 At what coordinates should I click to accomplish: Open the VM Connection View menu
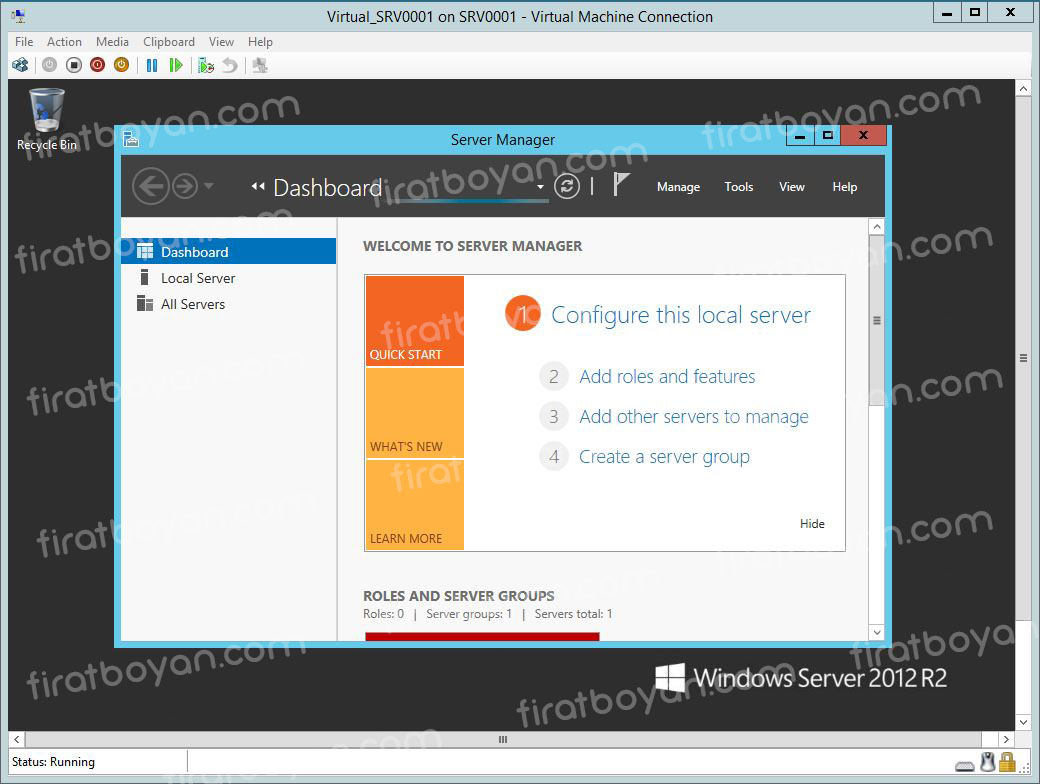[x=222, y=42]
